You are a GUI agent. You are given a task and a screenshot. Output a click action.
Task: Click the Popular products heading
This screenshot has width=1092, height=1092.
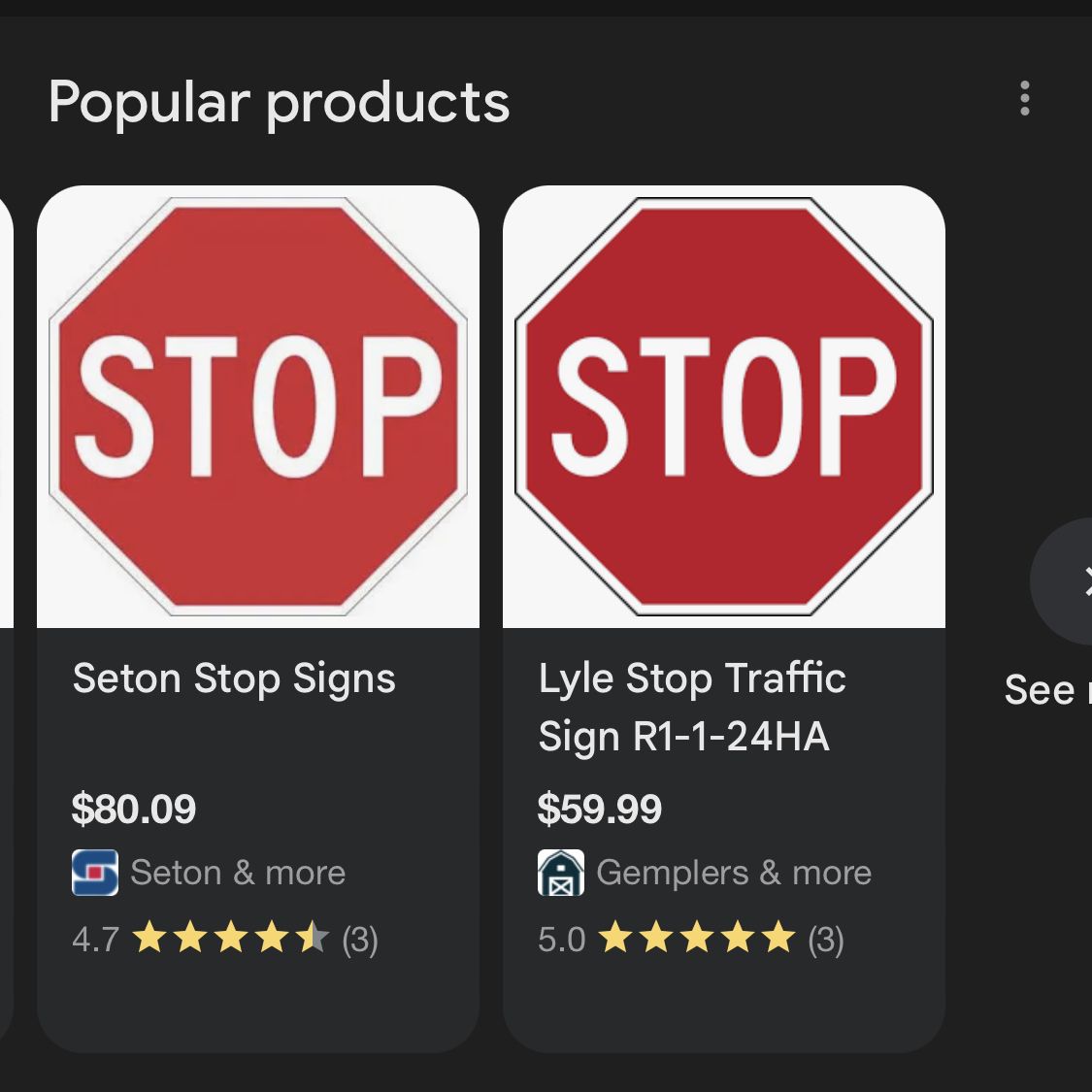coord(280,101)
